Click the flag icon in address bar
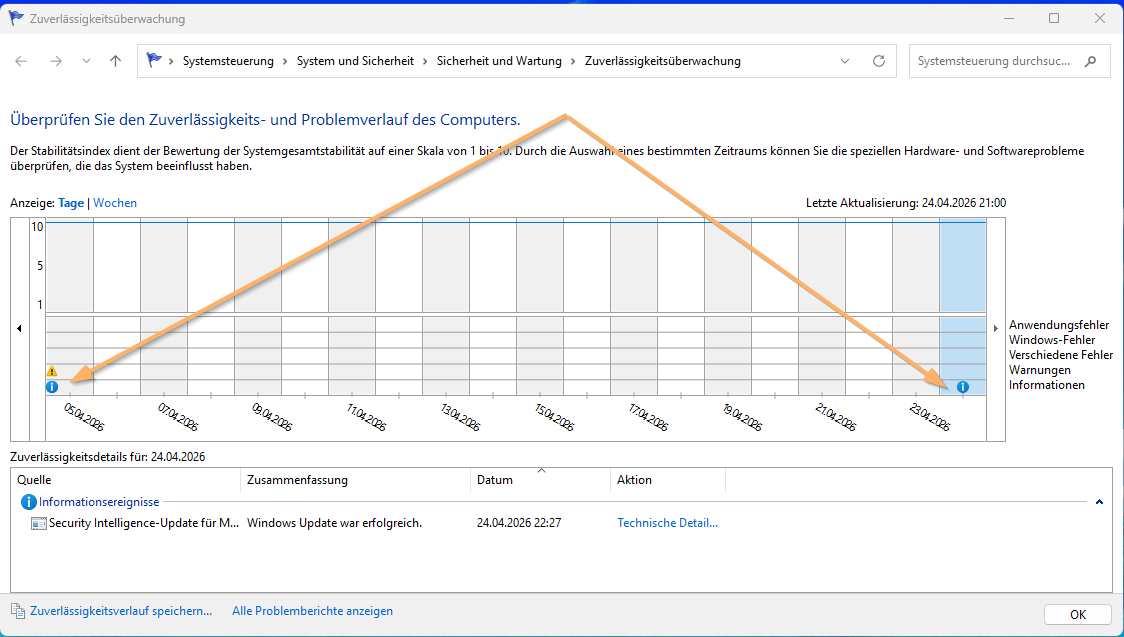Viewport: 1124px width, 637px height. click(x=153, y=61)
